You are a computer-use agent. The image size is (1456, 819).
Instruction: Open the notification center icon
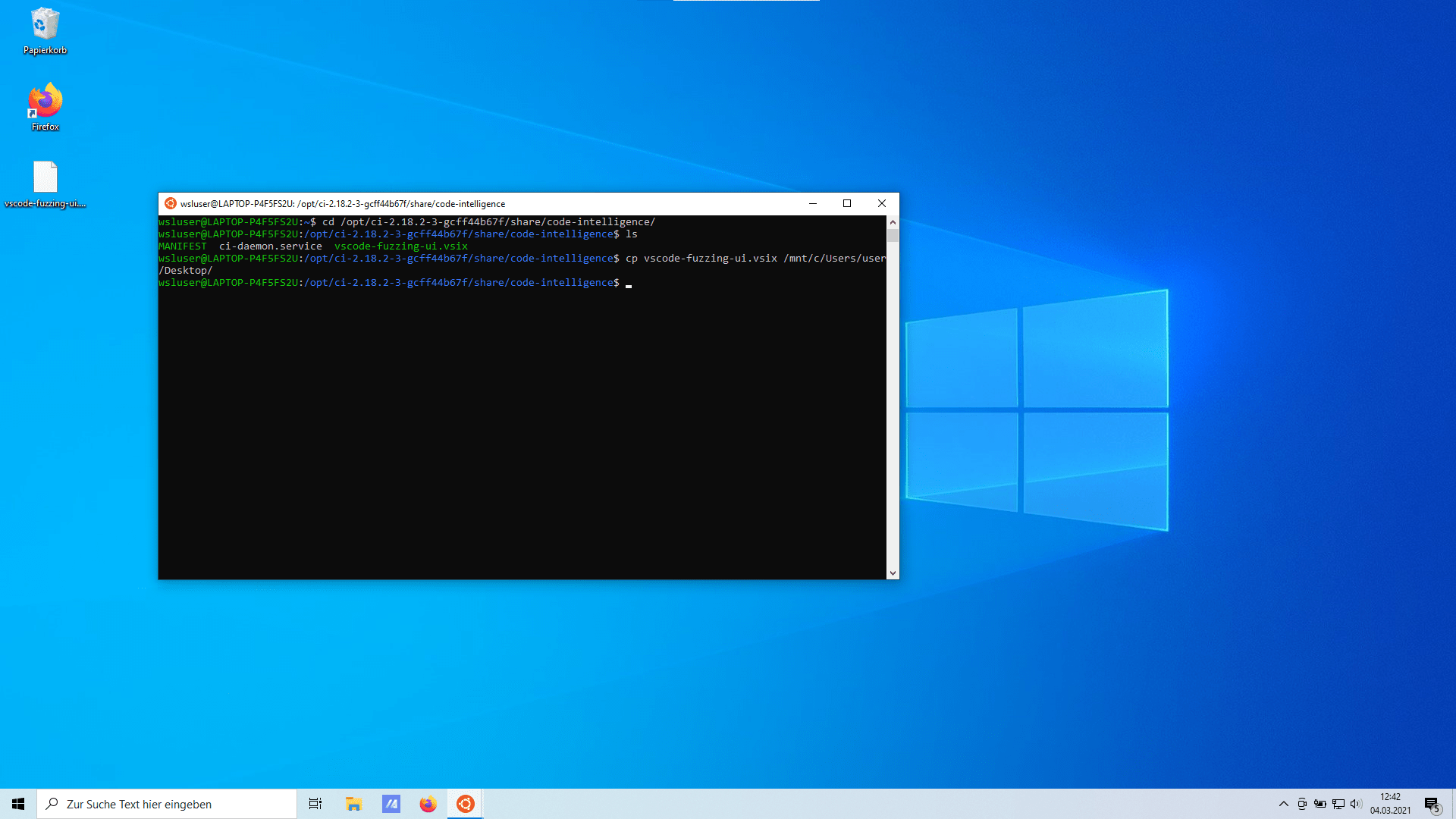coord(1432,805)
